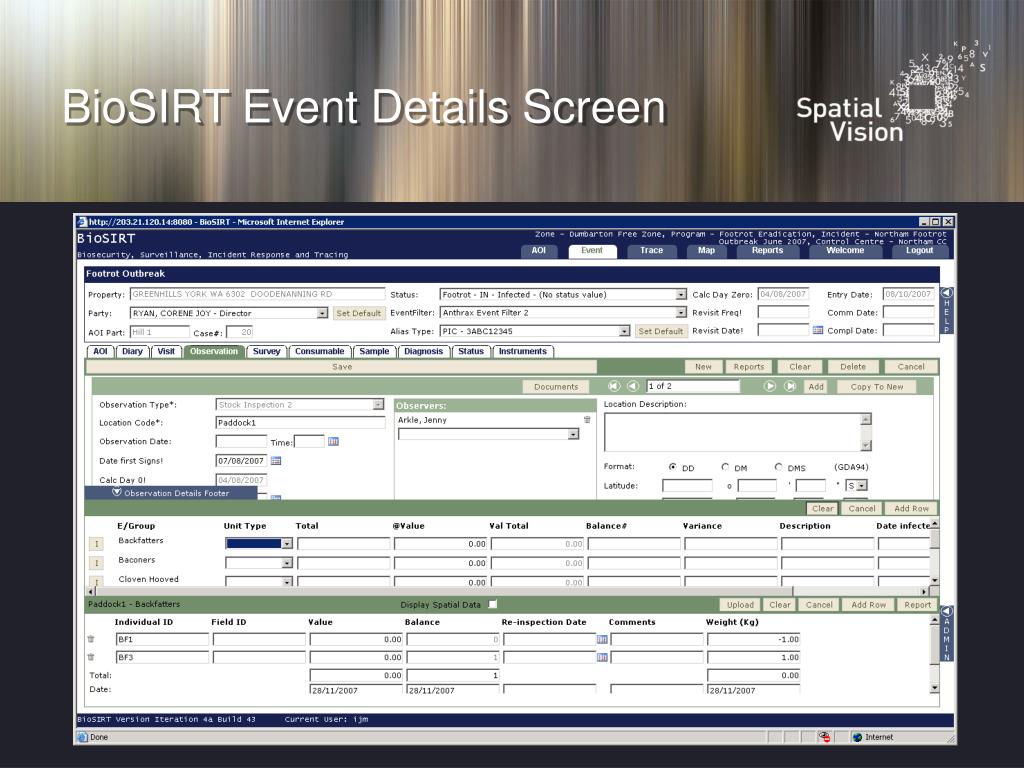Click Copy To New
The height and width of the screenshot is (768, 1024).
(x=876, y=387)
